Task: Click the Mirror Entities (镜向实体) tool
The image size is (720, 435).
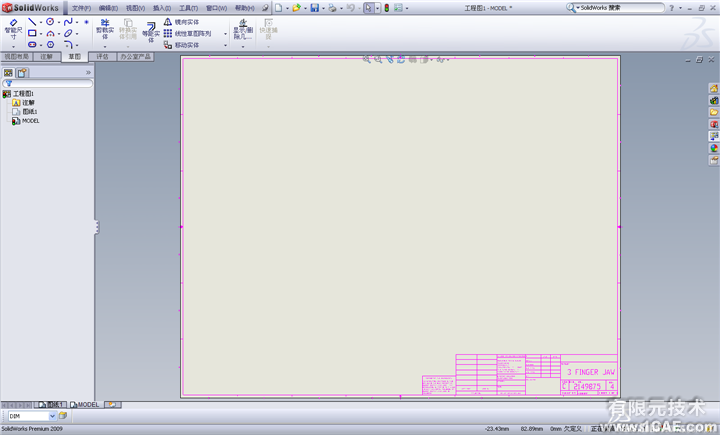Action: pos(181,22)
